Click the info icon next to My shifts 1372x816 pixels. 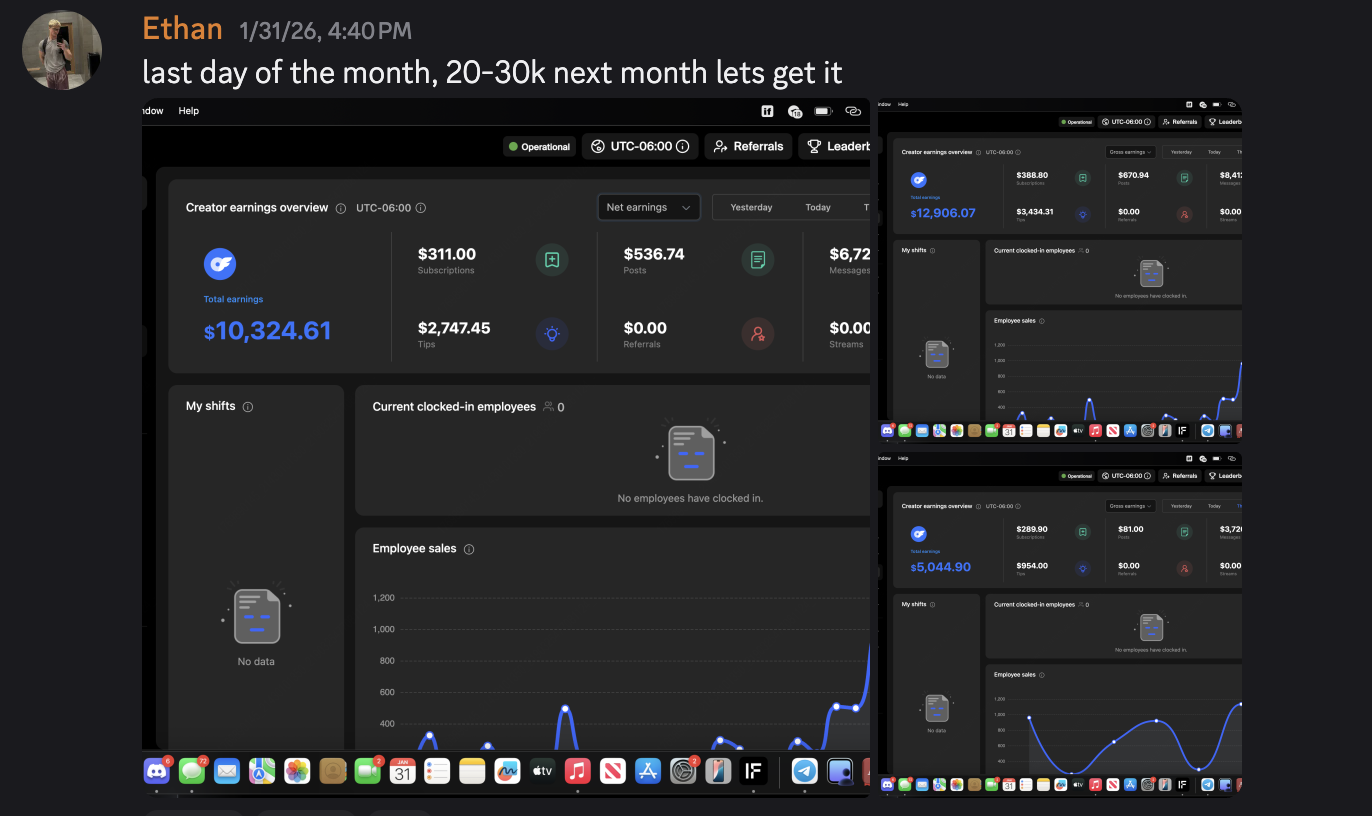click(248, 407)
